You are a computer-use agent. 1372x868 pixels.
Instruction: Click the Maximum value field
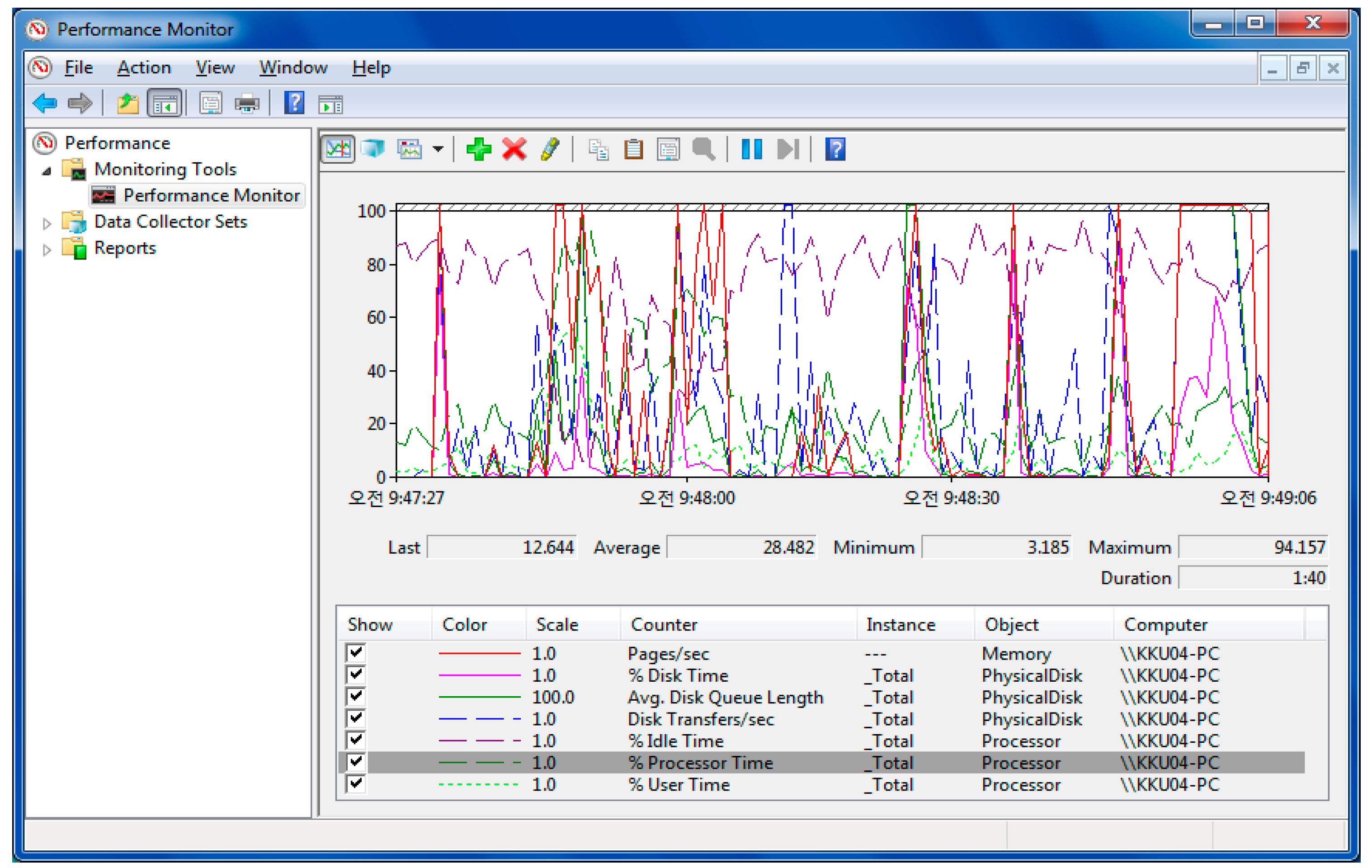[x=1253, y=547]
